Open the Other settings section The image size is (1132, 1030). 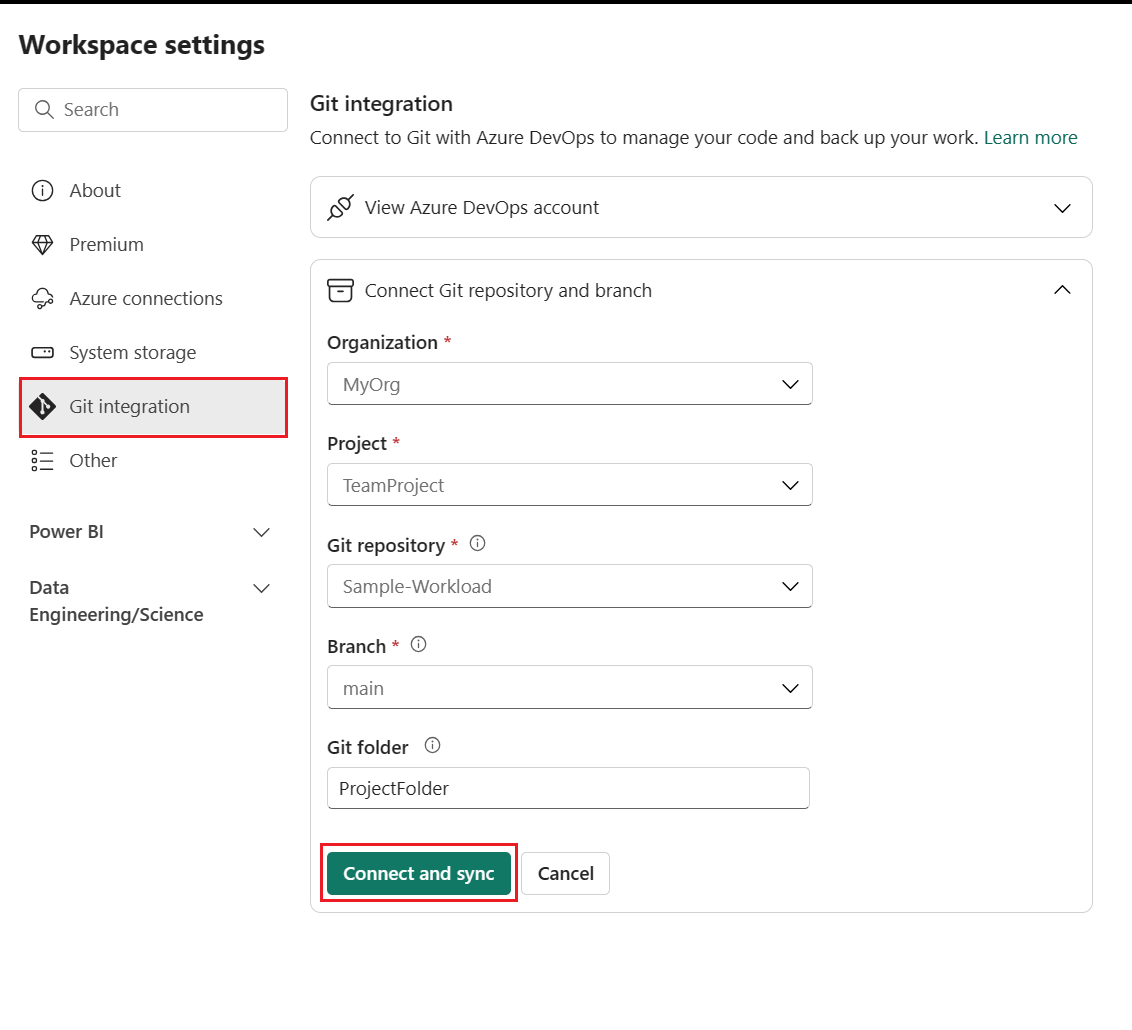point(92,460)
